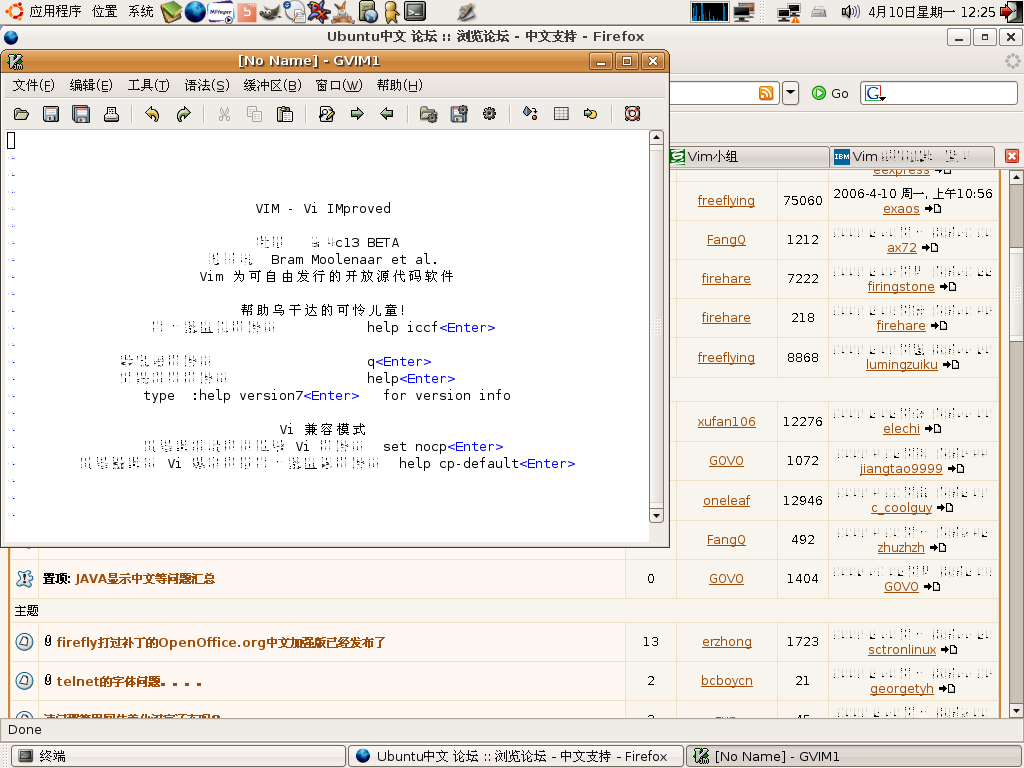
Task: Open the volume speaker applet
Action: [850, 11]
